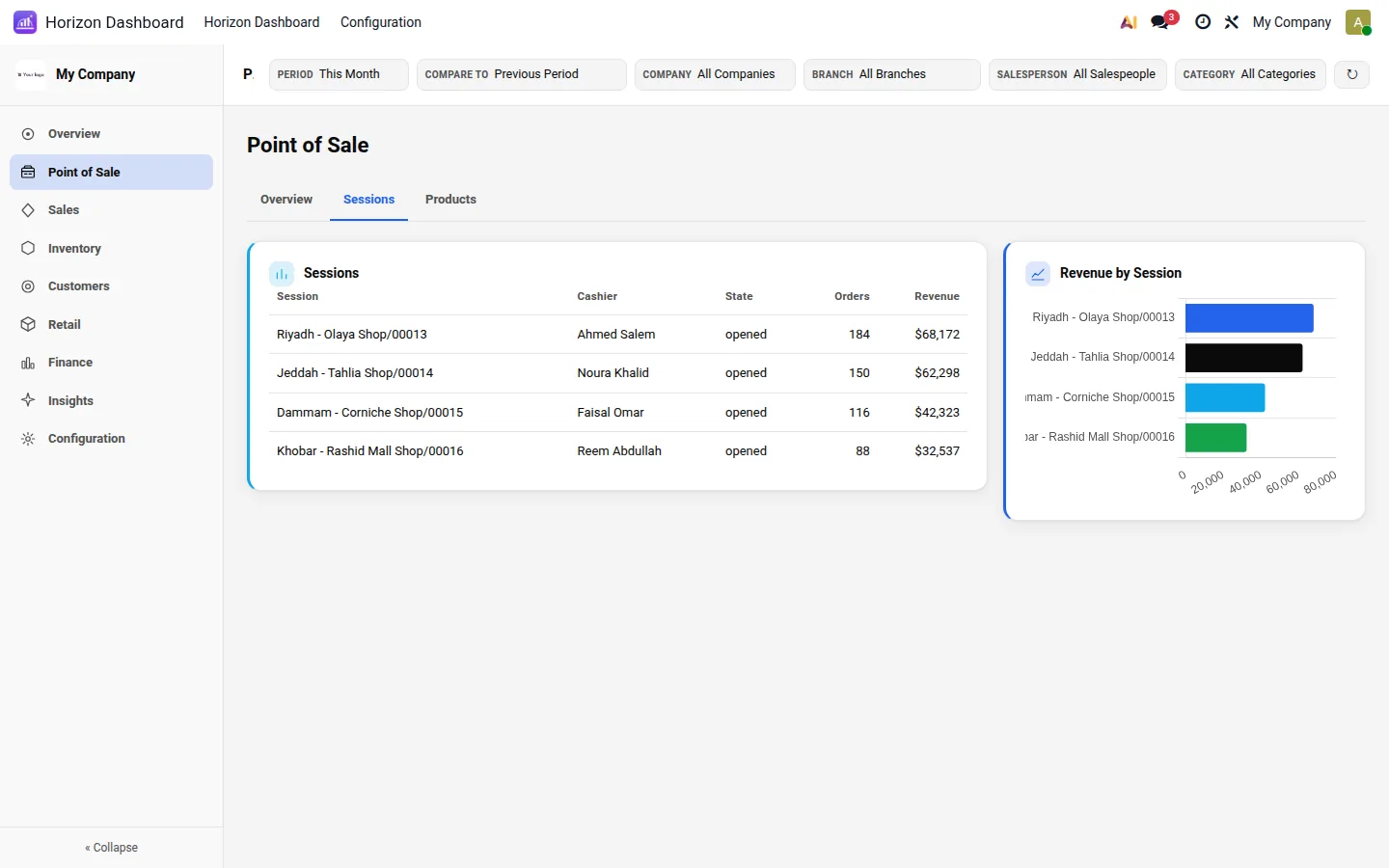Image resolution: width=1389 pixels, height=868 pixels.
Task: Switch to the Products tab
Action: point(450,200)
